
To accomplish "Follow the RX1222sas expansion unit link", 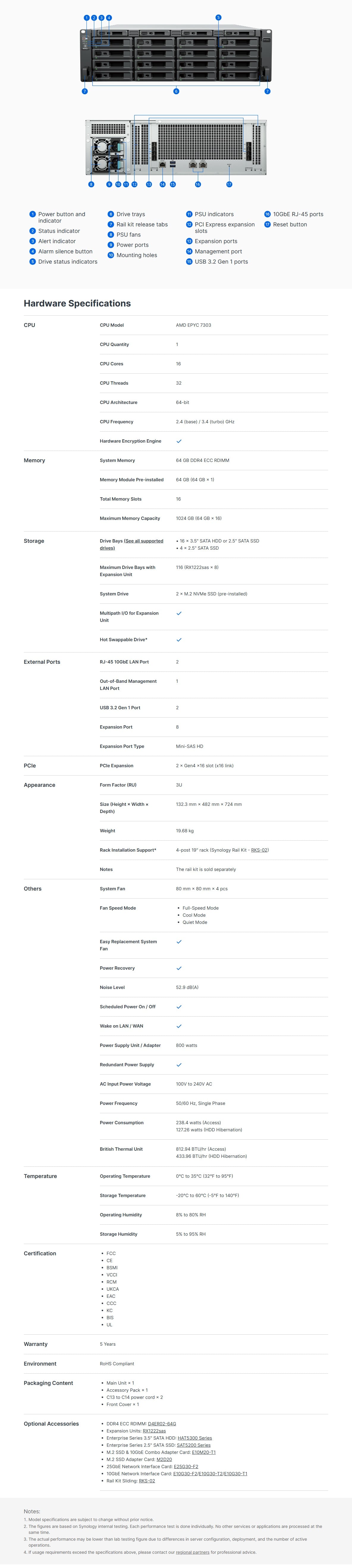I will click(x=154, y=1431).
